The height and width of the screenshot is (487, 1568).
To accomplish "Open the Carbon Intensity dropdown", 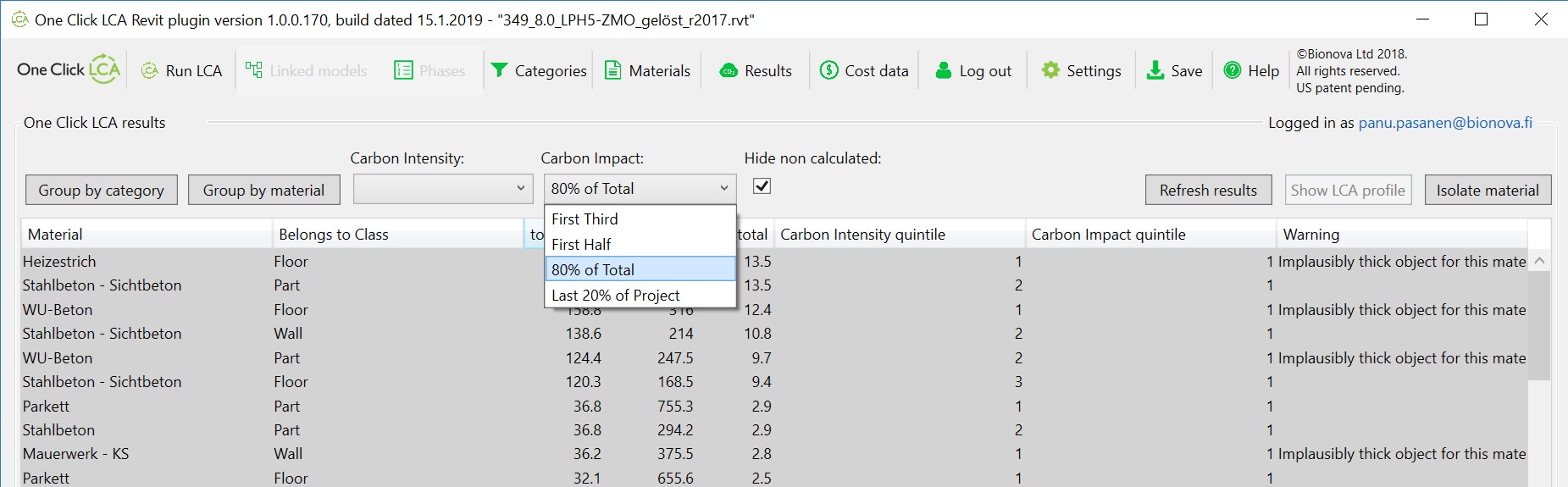I will (443, 189).
